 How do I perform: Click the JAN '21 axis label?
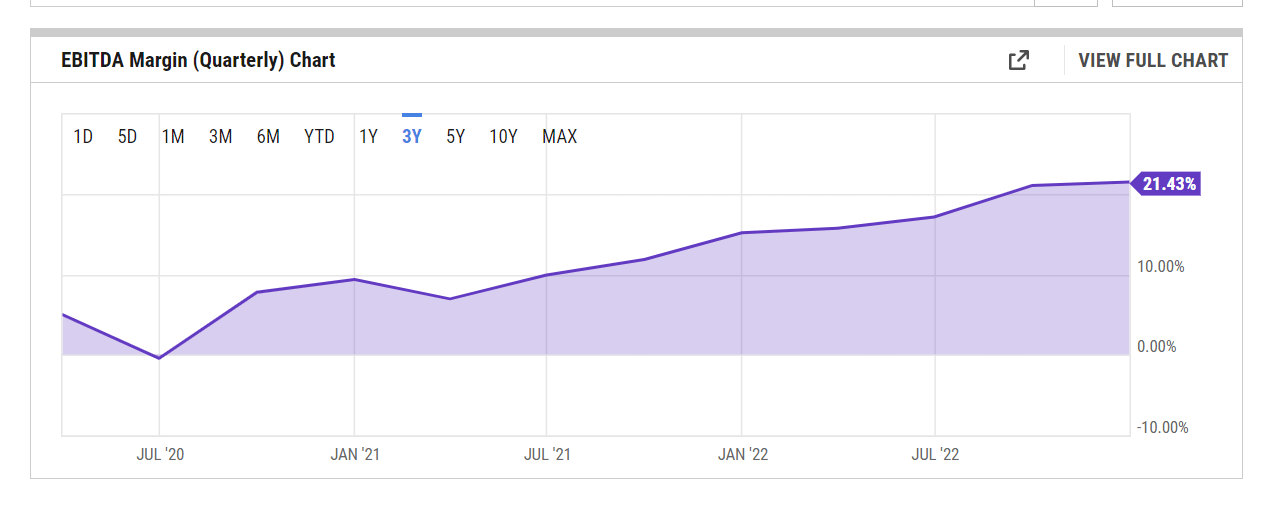(x=354, y=454)
